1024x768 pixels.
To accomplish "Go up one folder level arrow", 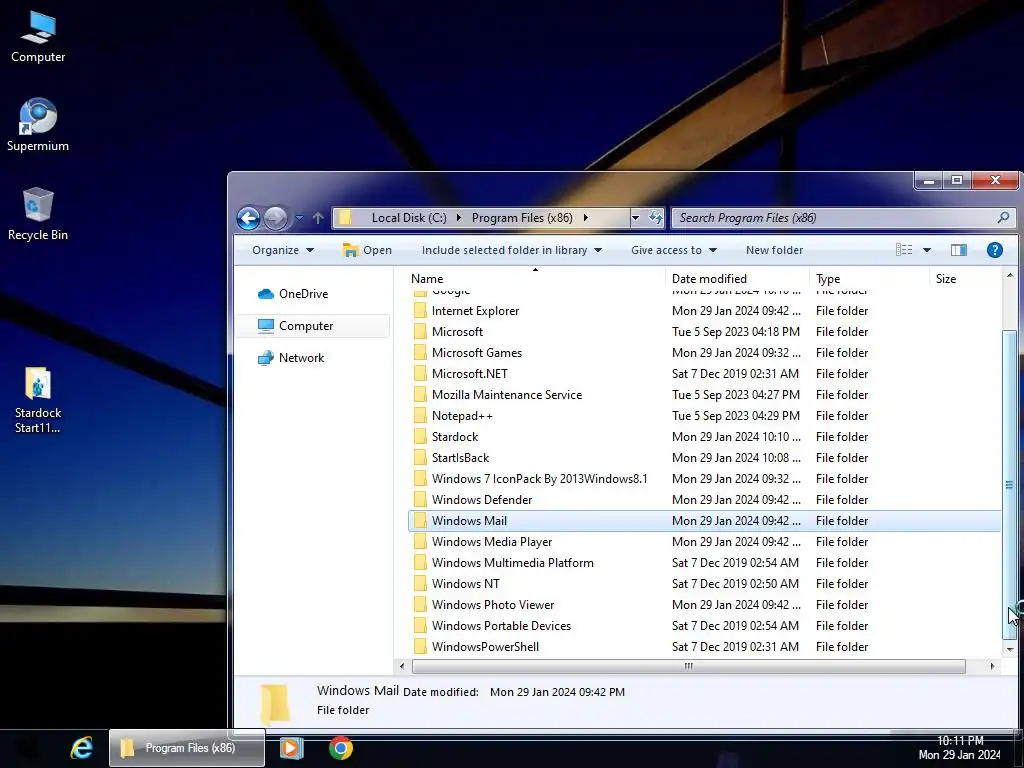I will pos(318,218).
